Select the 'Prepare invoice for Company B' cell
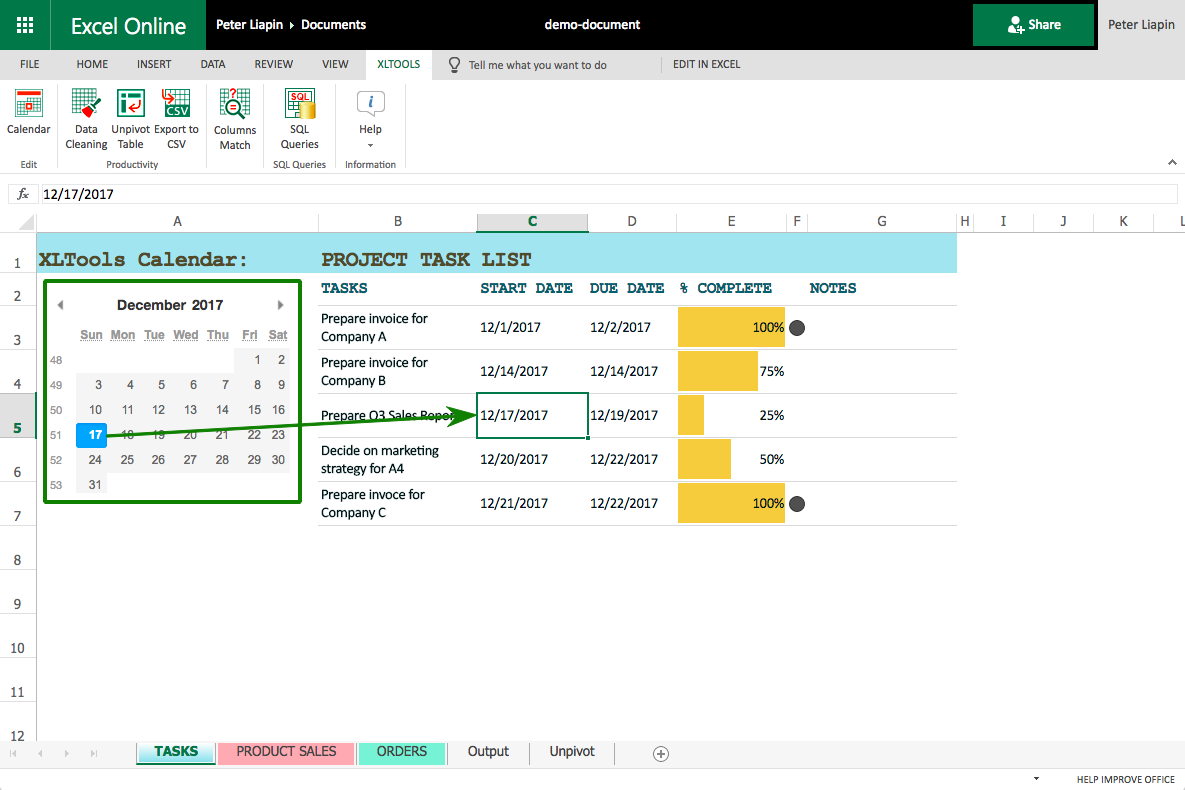Viewport: 1185px width, 790px height. click(397, 371)
